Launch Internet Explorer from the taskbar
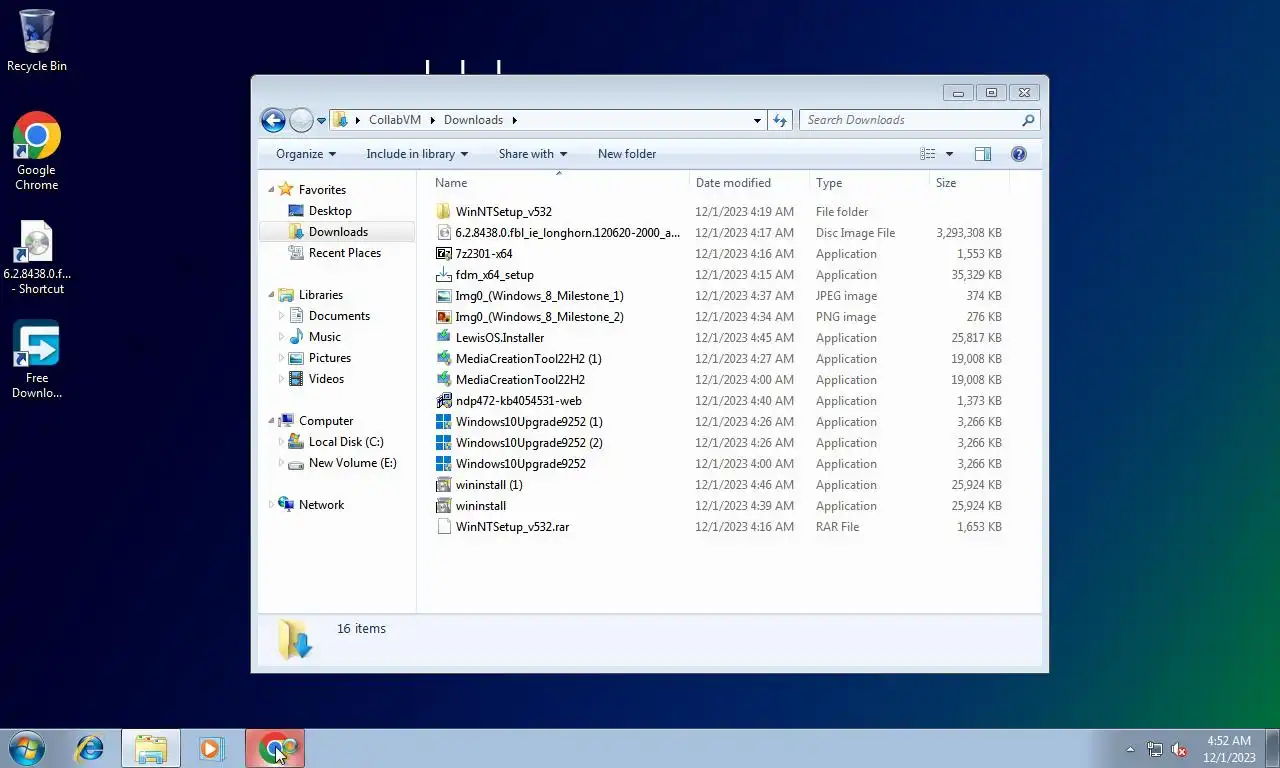The image size is (1280, 768). pos(90,748)
